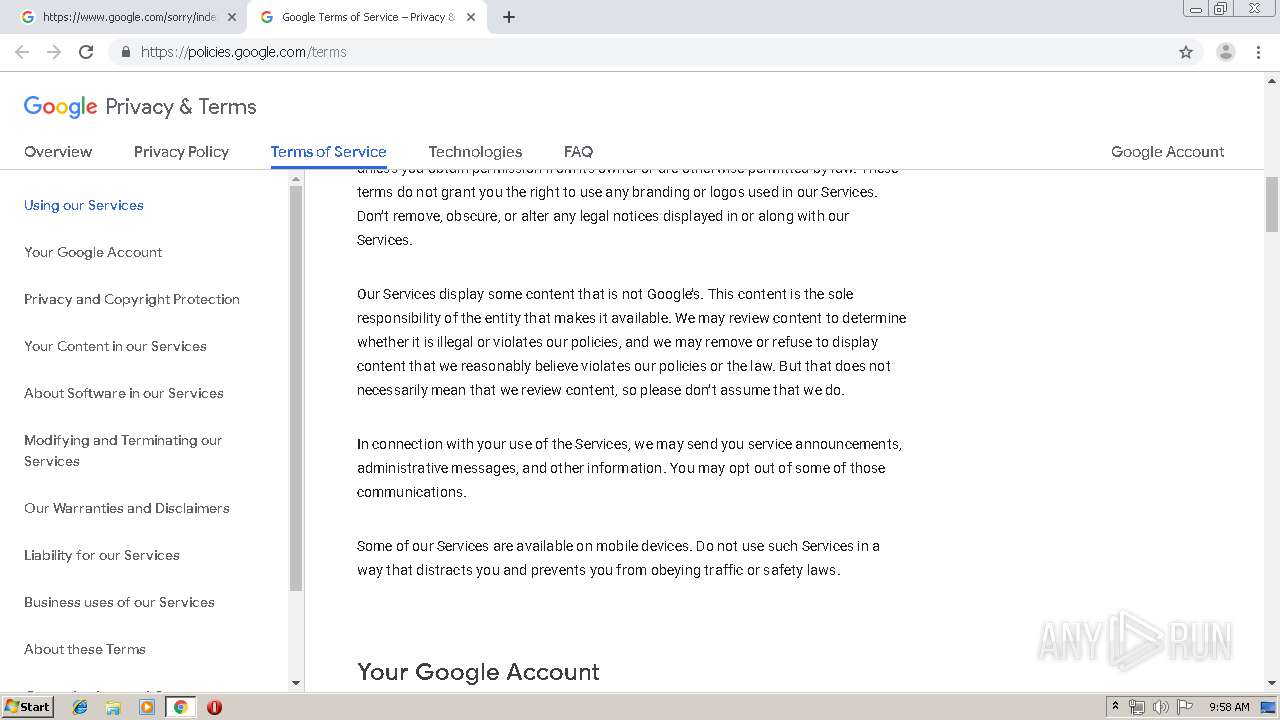Click the taskbar volume speaker icon

tap(1160, 707)
